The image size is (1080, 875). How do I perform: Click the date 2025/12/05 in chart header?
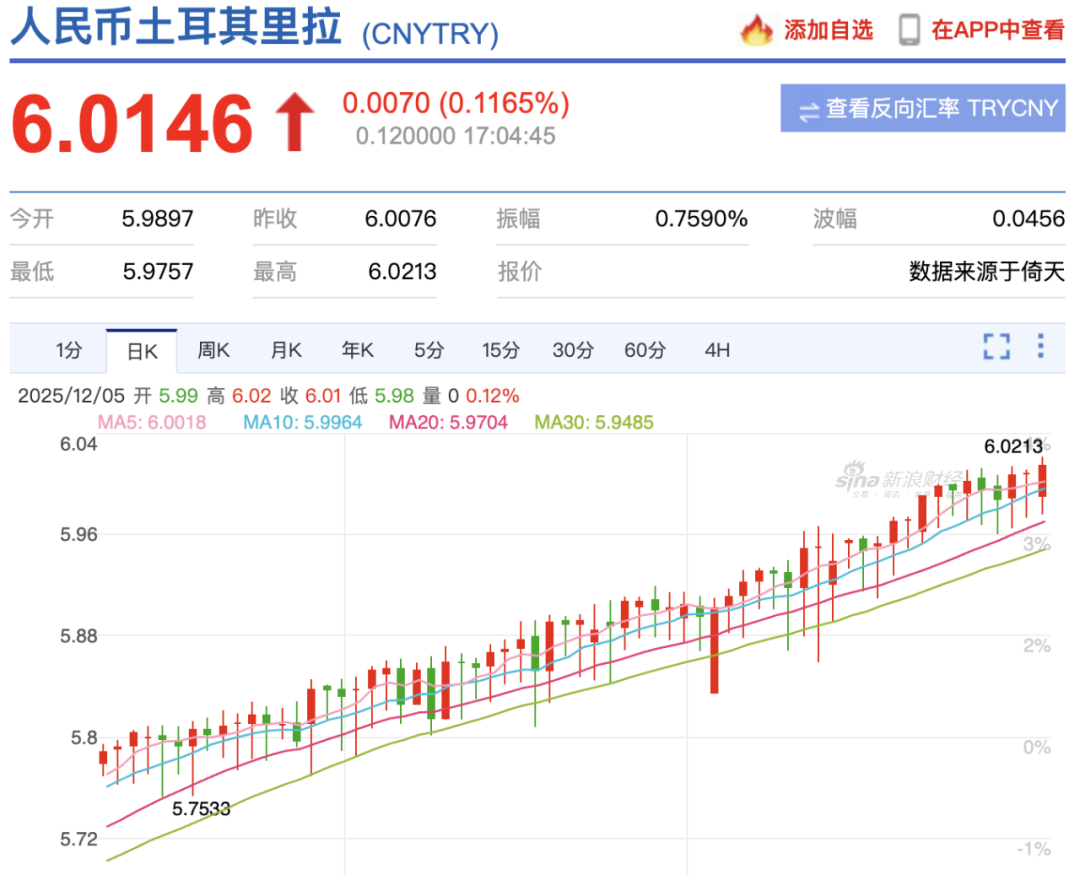[x=72, y=396]
